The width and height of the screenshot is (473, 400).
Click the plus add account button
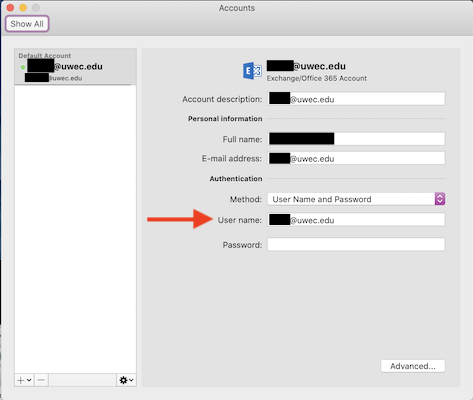tap(21, 380)
